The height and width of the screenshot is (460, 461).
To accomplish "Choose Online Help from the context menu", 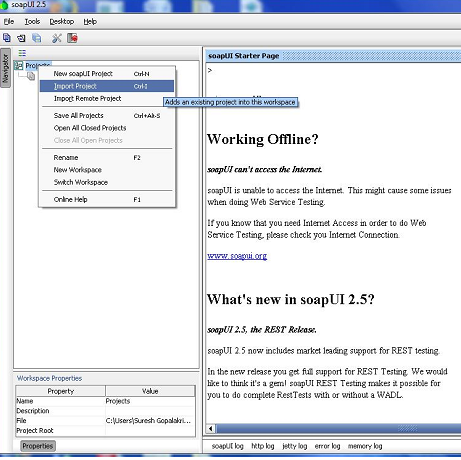I will pos(107,199).
